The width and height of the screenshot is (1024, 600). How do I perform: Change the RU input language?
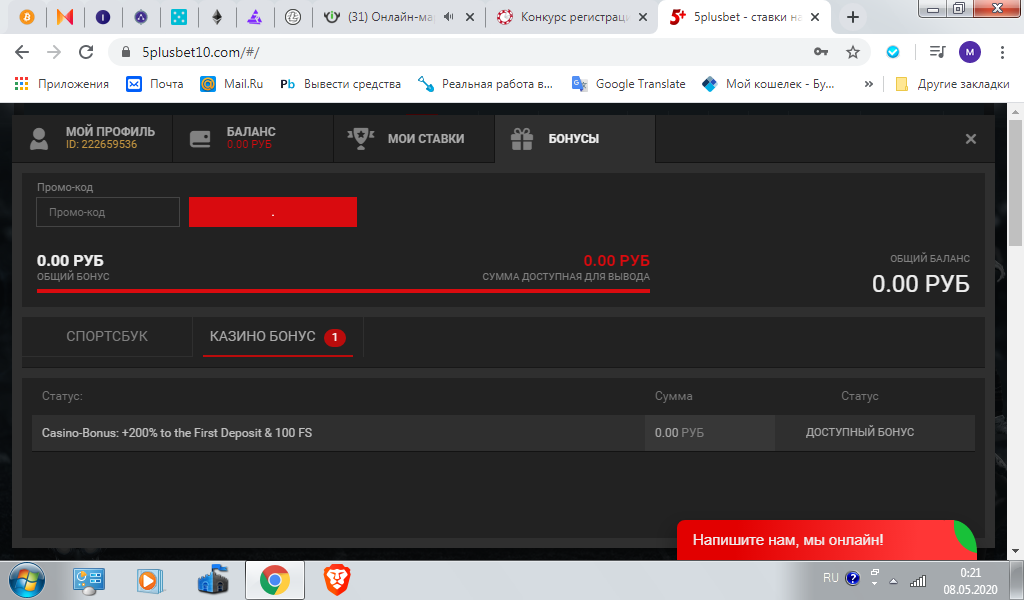[830, 578]
